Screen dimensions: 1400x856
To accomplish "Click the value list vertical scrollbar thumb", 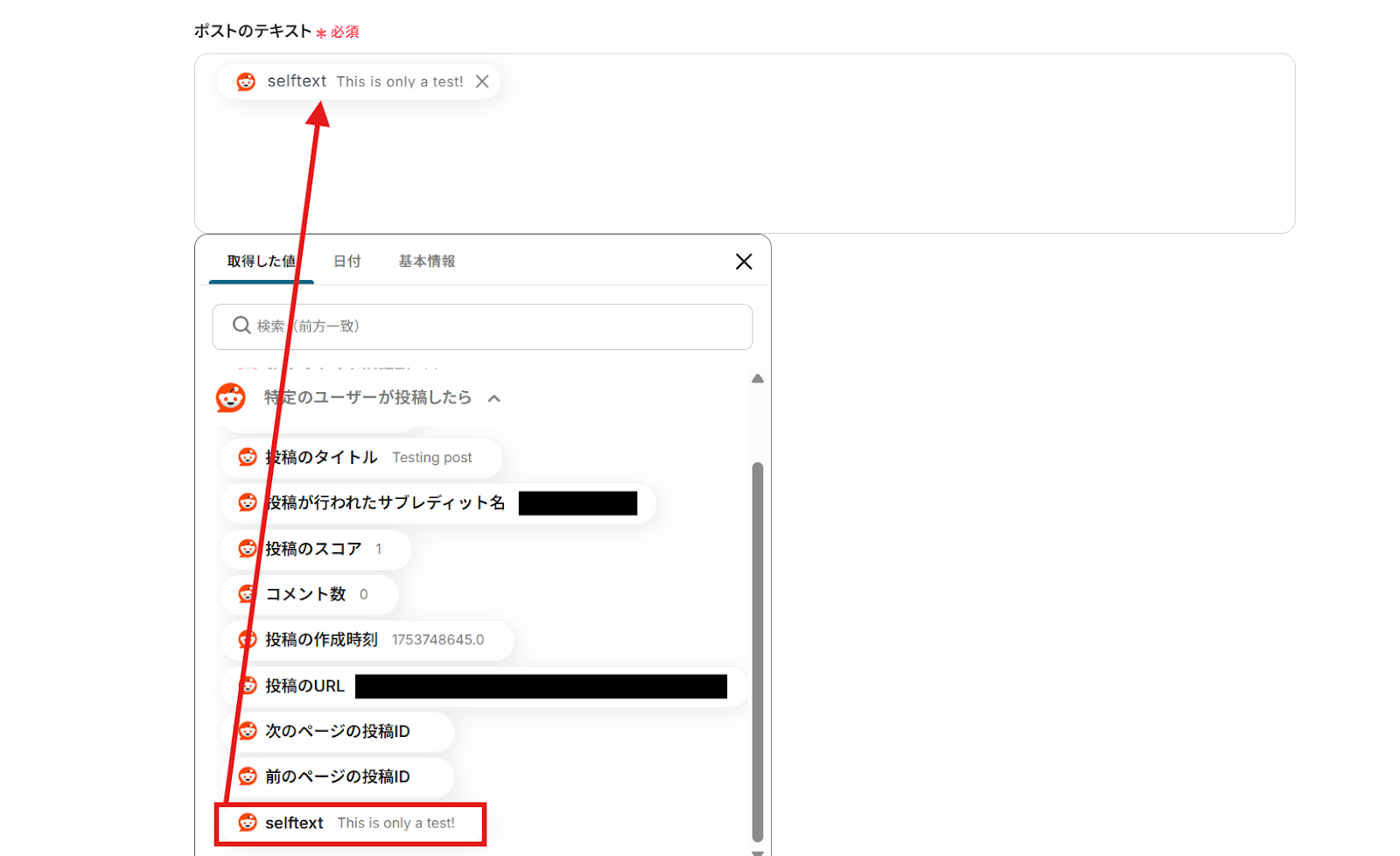I will click(758, 651).
